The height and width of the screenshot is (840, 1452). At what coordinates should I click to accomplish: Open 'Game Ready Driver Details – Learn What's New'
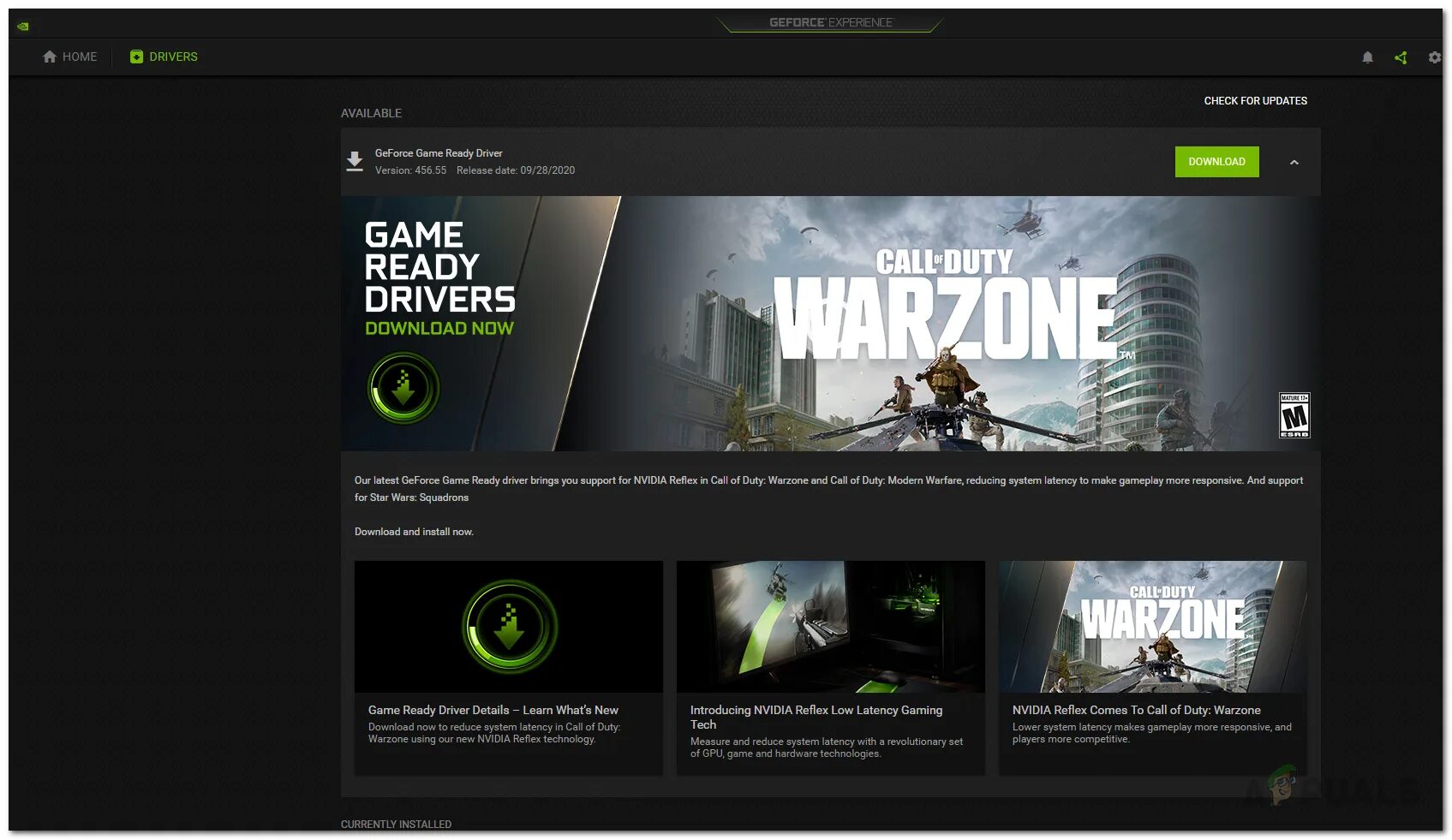click(493, 710)
